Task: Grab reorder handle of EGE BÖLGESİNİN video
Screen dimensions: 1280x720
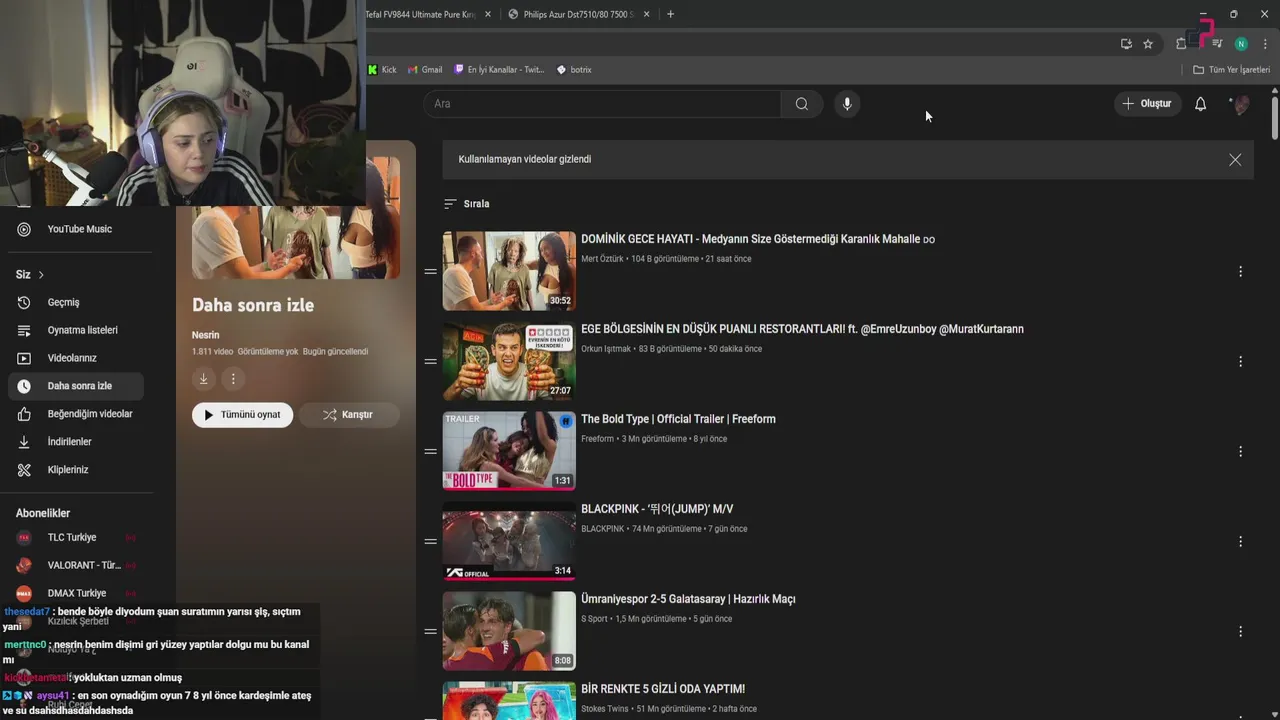Action: coord(430,361)
